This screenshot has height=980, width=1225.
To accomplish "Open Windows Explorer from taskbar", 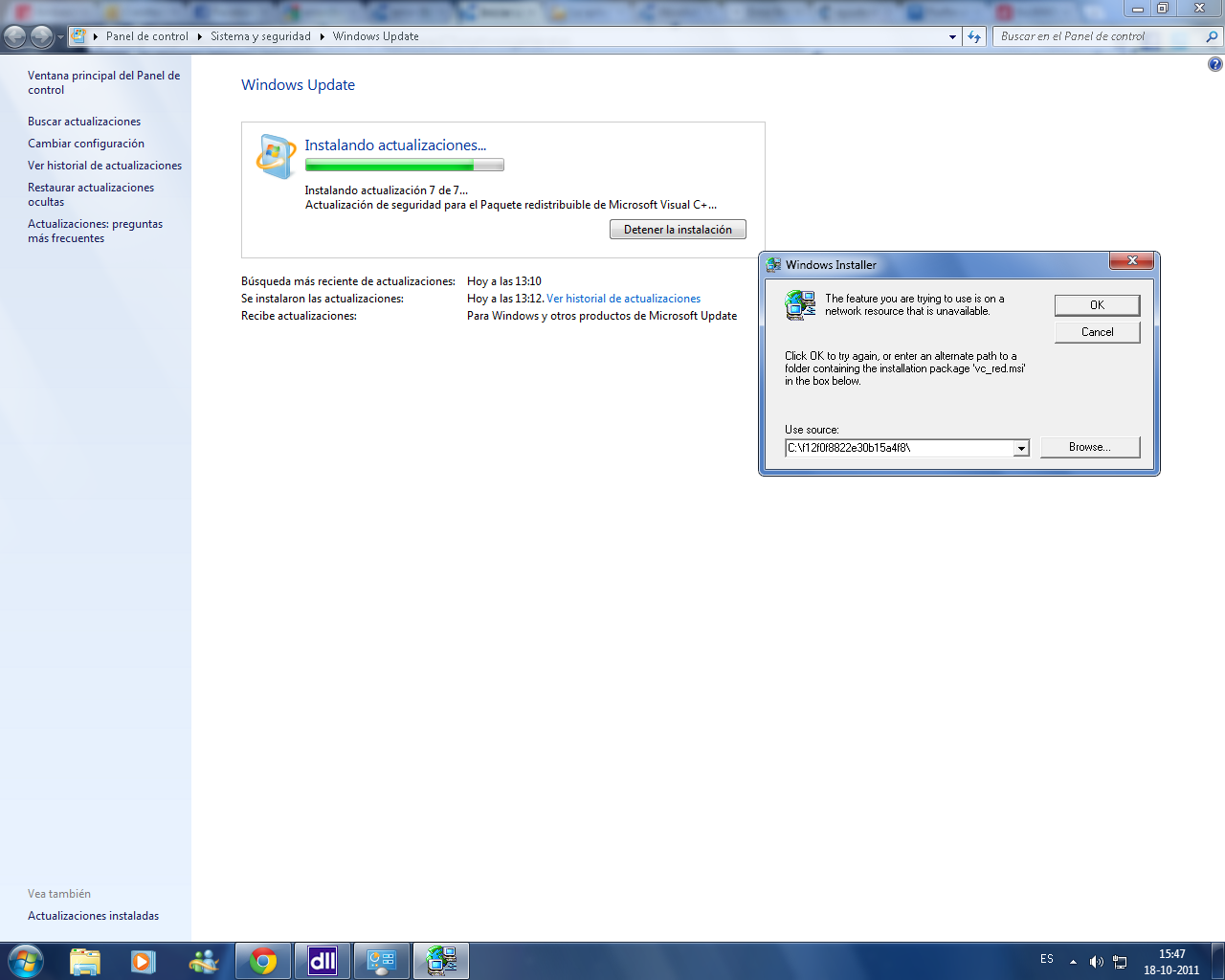I will [x=85, y=961].
